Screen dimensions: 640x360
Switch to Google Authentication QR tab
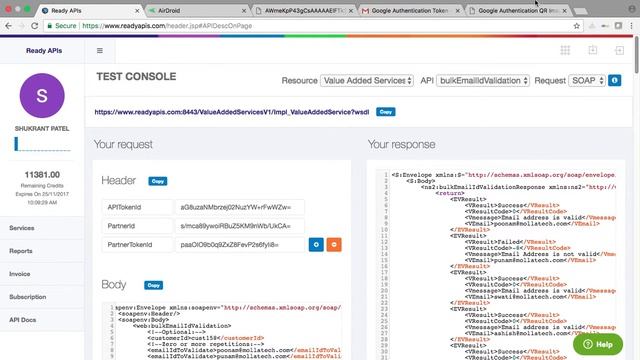[x=518, y=11]
